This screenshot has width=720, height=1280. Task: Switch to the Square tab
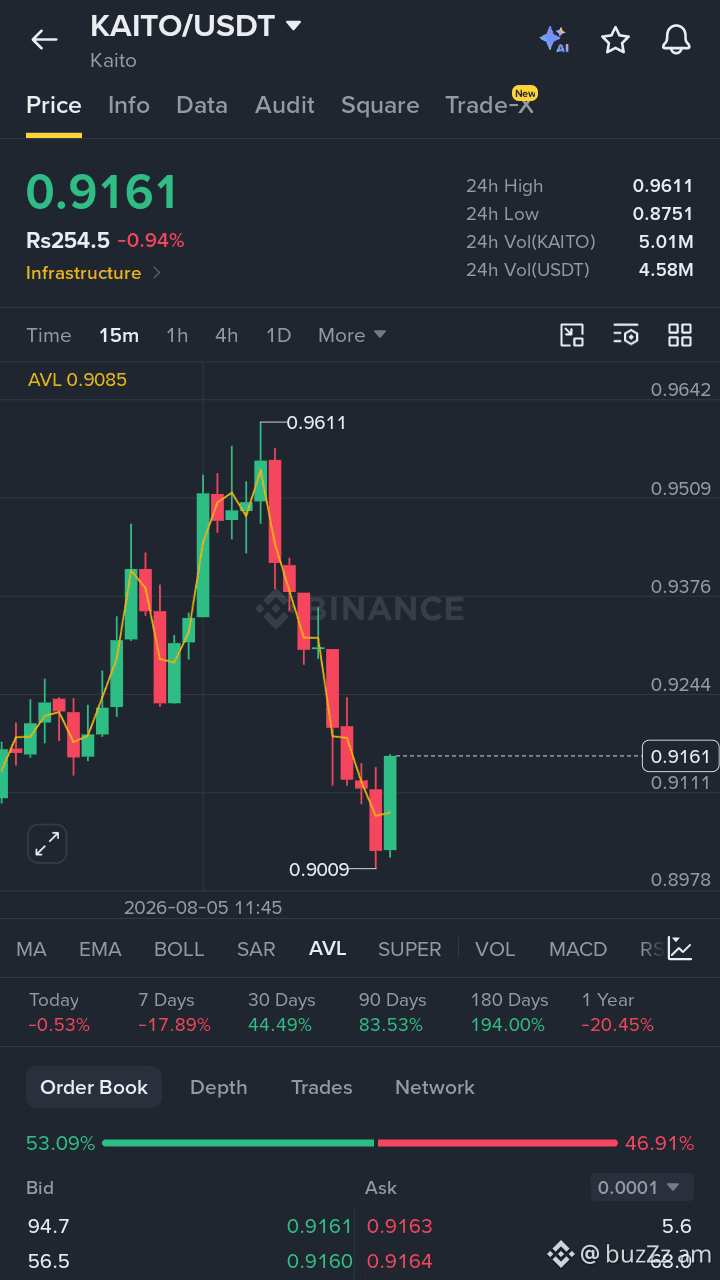coord(380,105)
